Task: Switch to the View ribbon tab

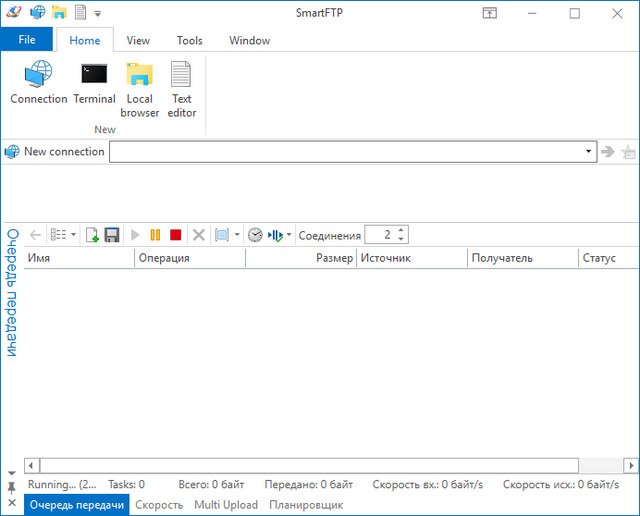Action: (138, 41)
